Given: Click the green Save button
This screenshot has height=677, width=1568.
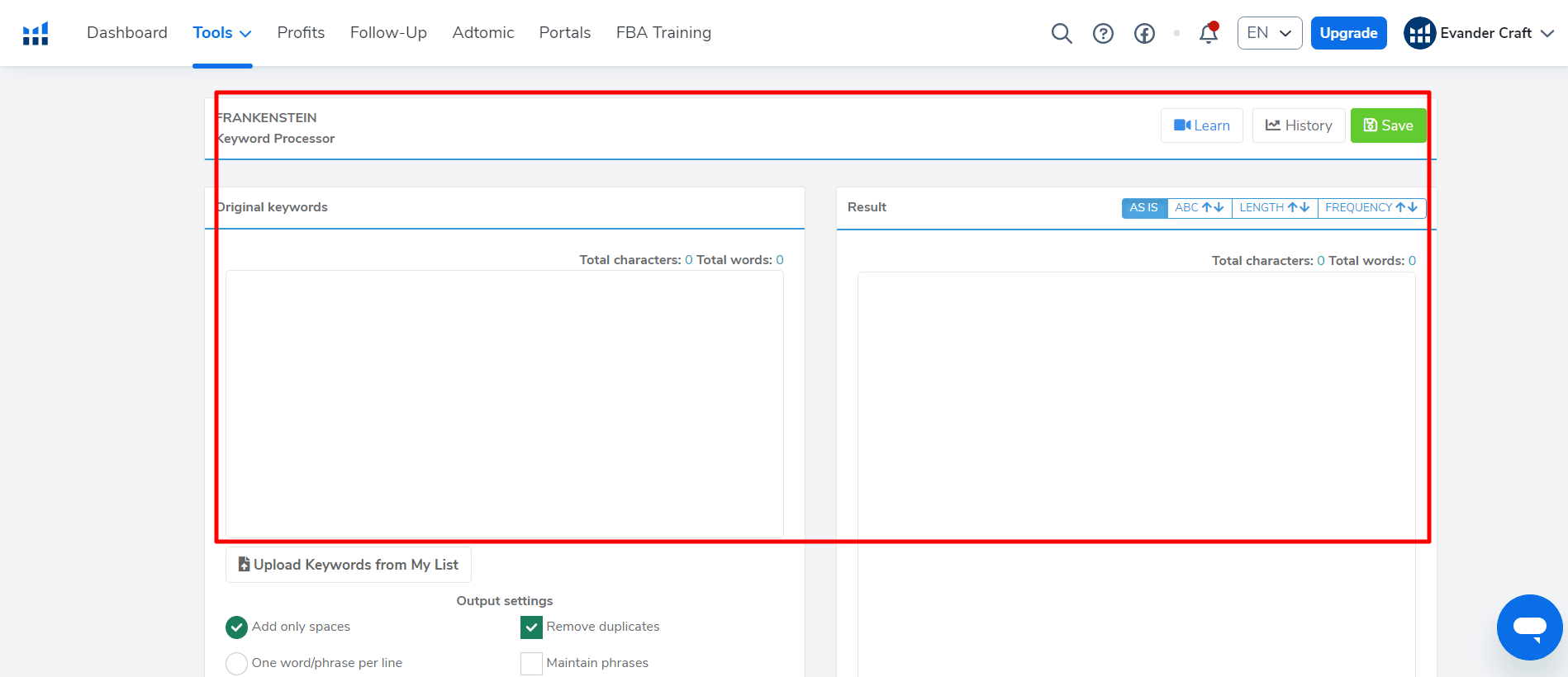Looking at the screenshot, I should (x=1388, y=125).
